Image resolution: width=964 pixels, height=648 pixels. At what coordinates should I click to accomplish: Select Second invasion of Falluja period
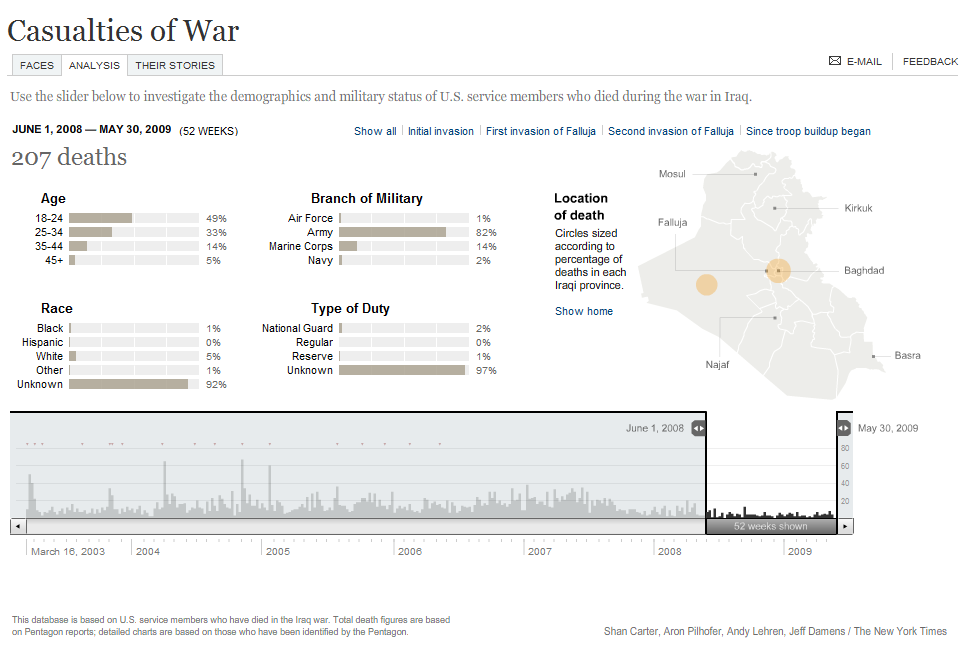(x=670, y=131)
